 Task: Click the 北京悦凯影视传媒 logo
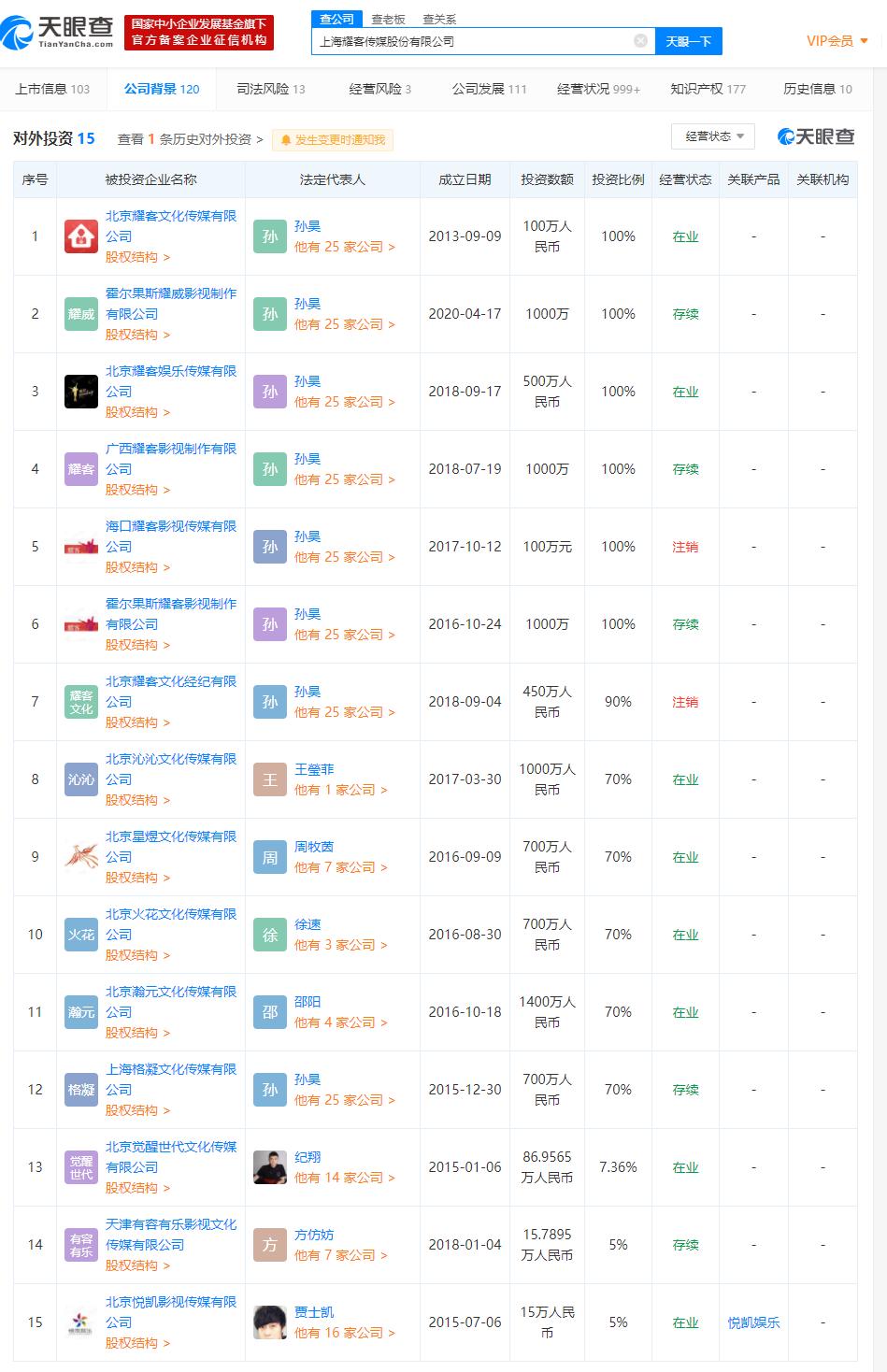tap(81, 1322)
